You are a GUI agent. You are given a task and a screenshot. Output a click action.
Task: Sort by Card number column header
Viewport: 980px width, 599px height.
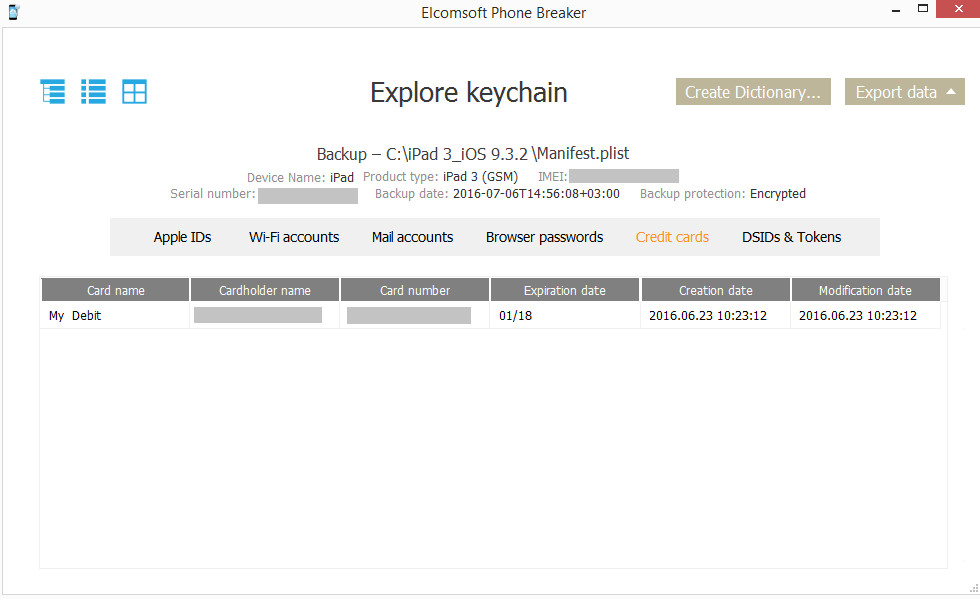415,290
